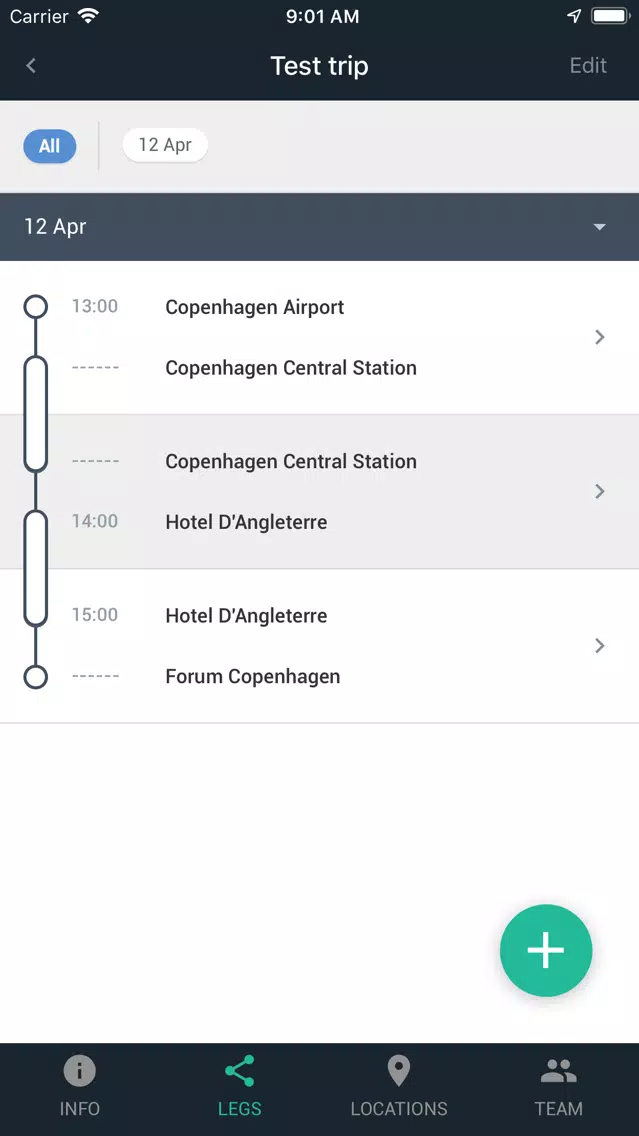Tap the Edit button
Viewport: 639px width, 1136px height.
pyautogui.click(x=588, y=66)
